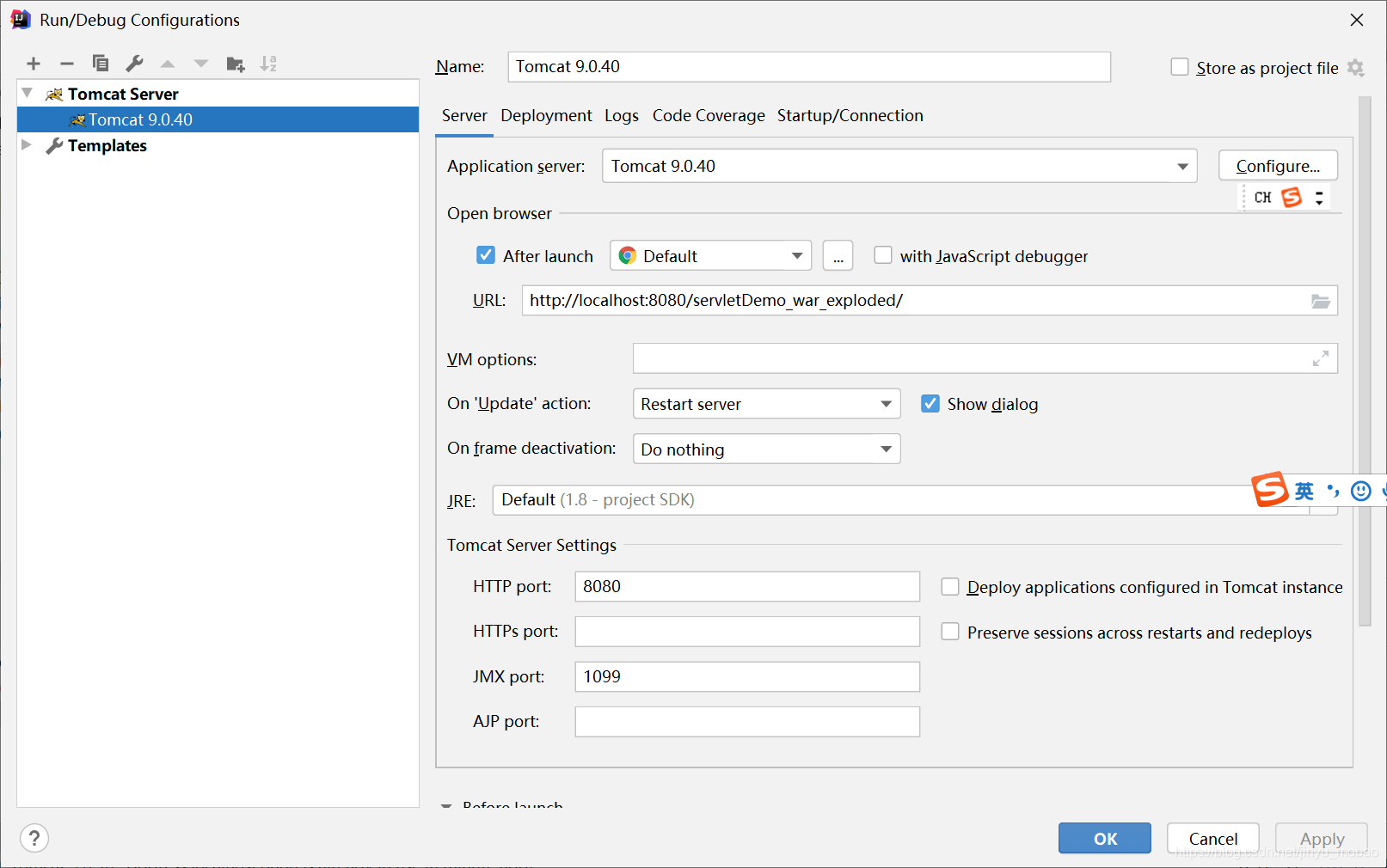Click the empty HTTPs port field
The width and height of the screenshot is (1387, 868).
click(747, 632)
